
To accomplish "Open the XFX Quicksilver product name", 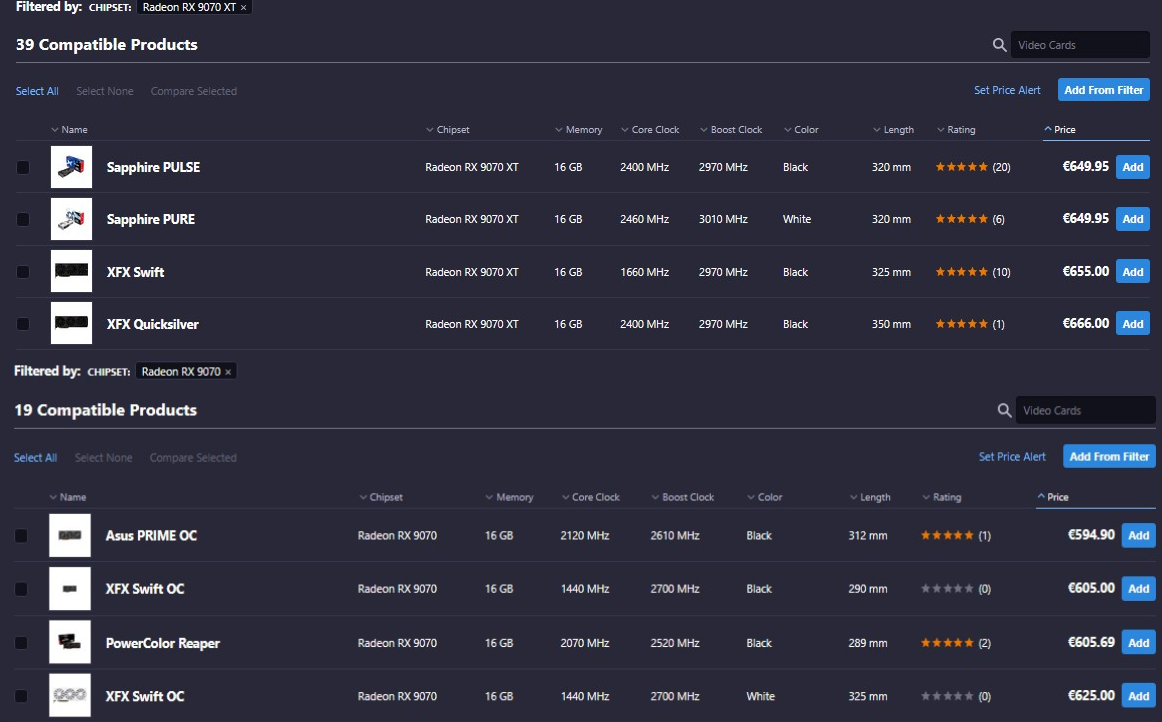I will pyautogui.click(x=153, y=324).
